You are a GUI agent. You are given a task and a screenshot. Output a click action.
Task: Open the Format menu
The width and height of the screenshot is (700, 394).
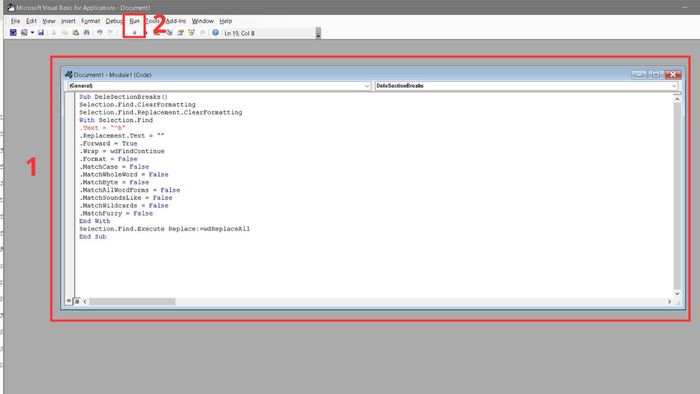(91, 21)
